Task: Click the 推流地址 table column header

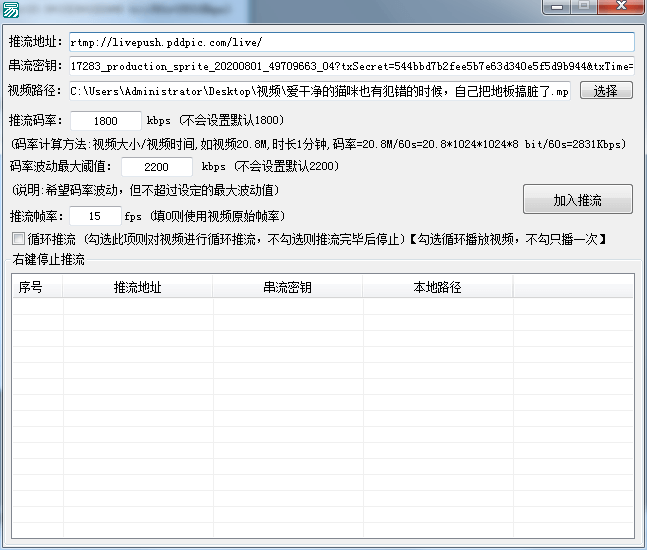Action: pyautogui.click(x=137, y=287)
